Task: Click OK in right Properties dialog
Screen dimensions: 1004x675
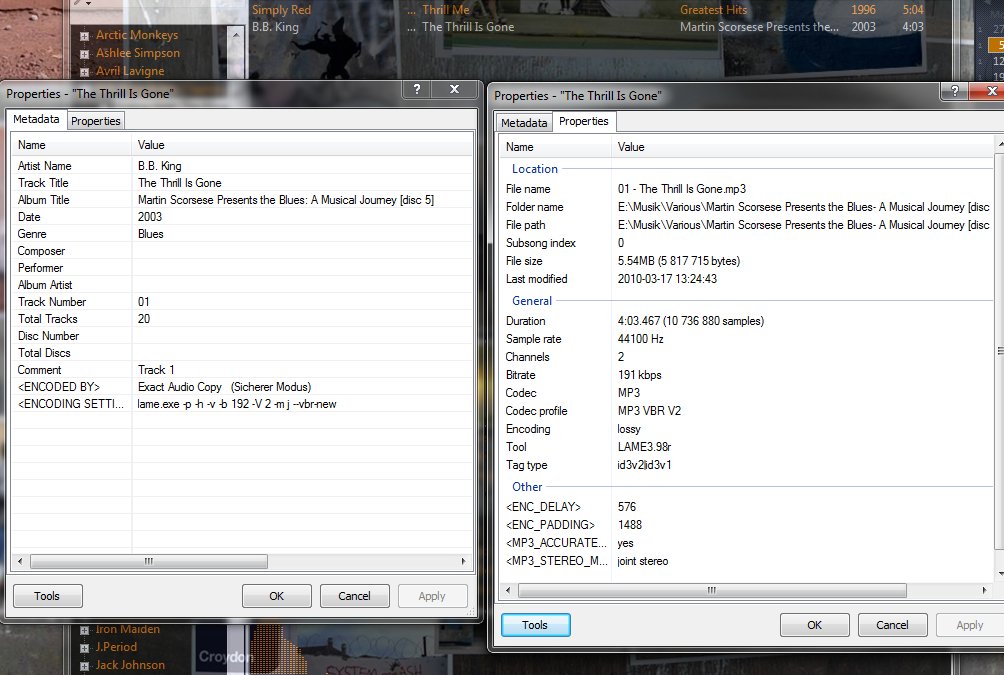Action: (814, 625)
